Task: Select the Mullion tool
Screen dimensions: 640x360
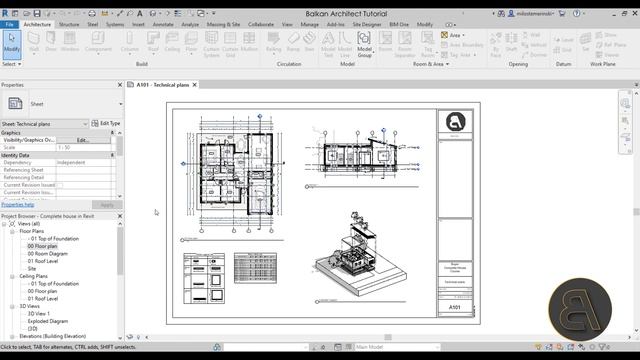Action: (249, 42)
